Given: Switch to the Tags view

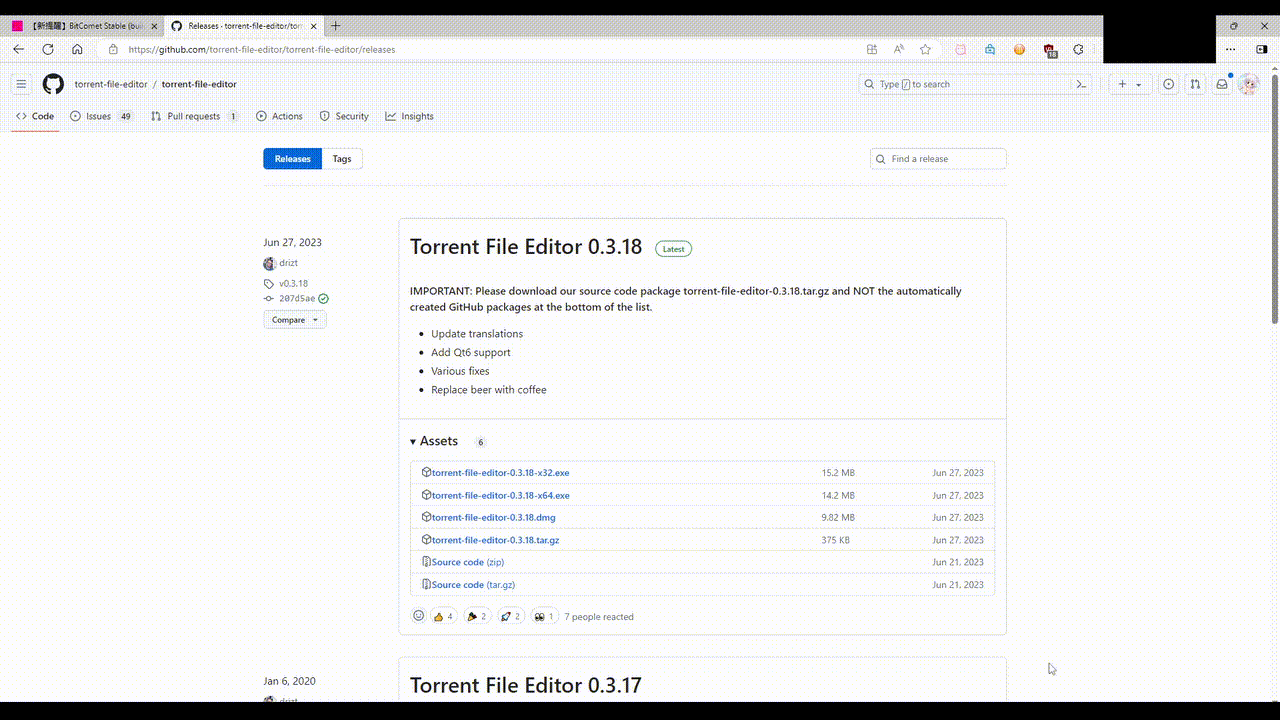Looking at the screenshot, I should click(342, 159).
